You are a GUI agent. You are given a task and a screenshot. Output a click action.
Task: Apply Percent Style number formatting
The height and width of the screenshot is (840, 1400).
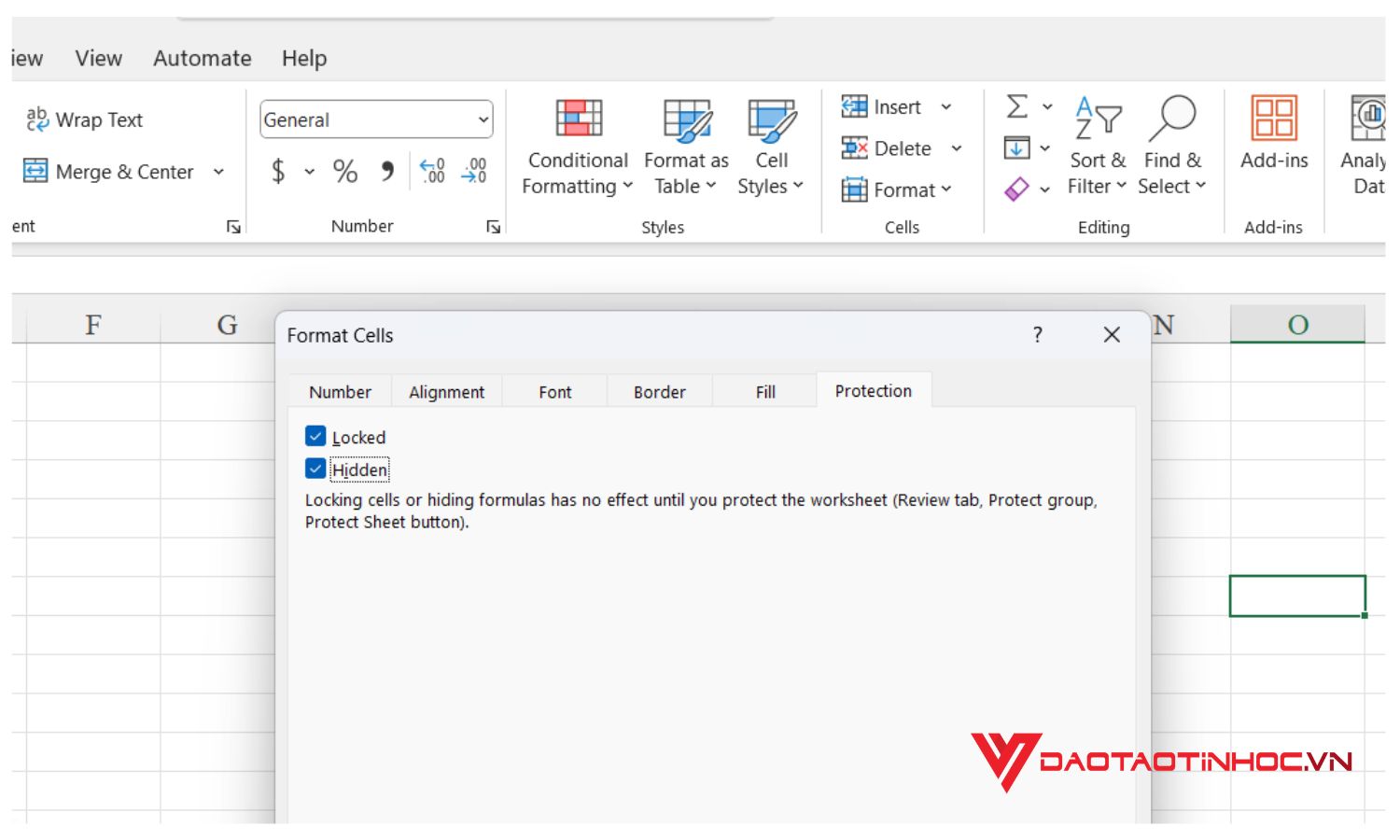(x=344, y=172)
